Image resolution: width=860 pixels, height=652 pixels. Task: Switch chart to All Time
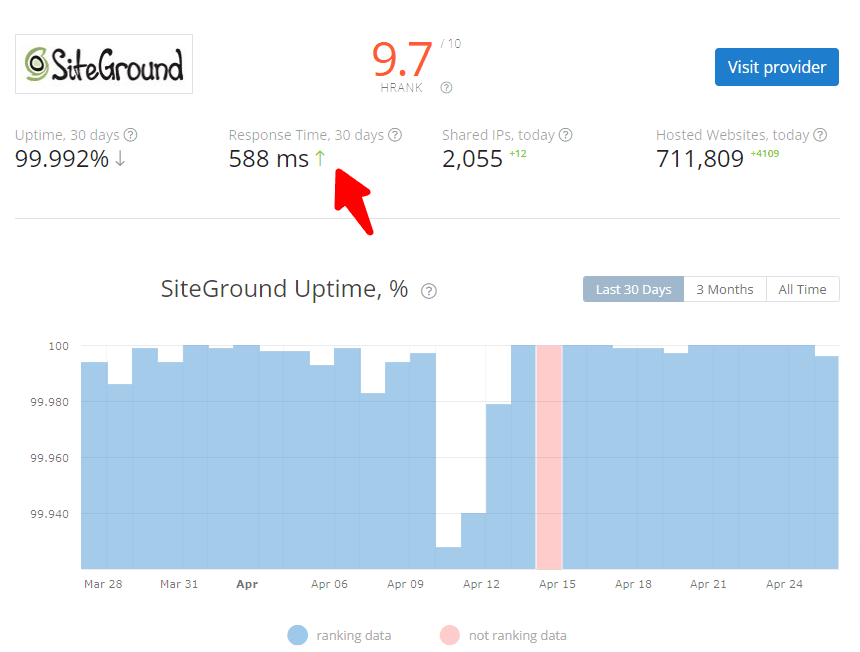click(x=802, y=289)
